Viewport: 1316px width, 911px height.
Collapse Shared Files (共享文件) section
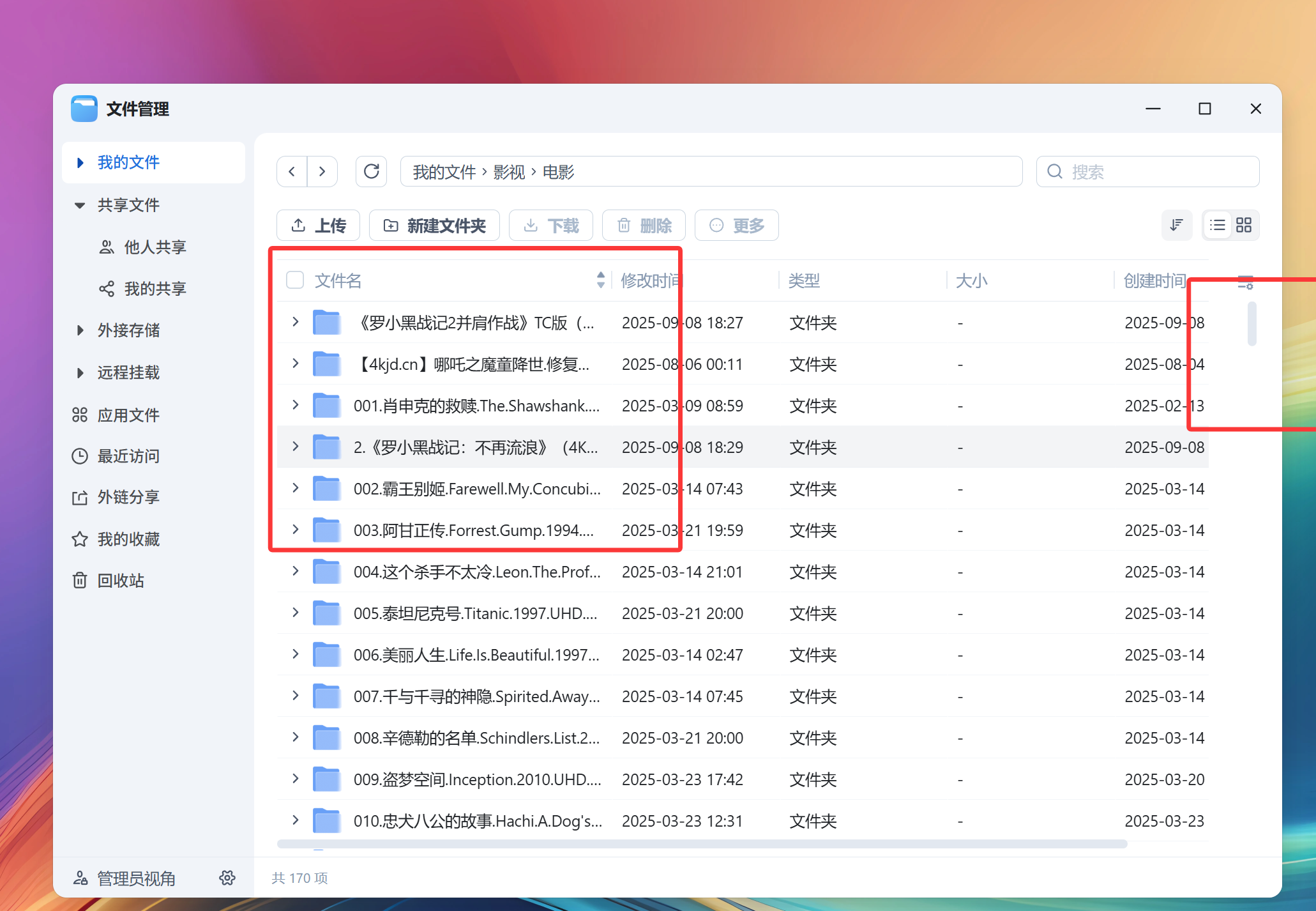tap(80, 205)
